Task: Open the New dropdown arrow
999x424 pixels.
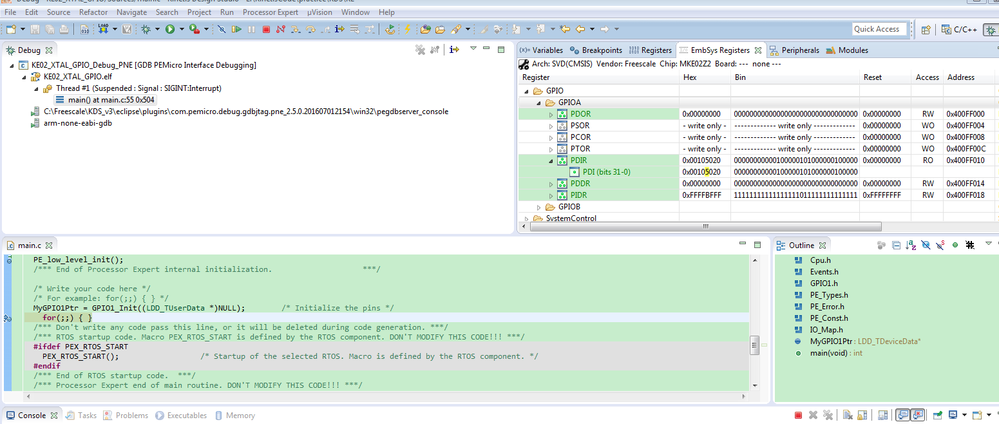Action: (x=22, y=29)
